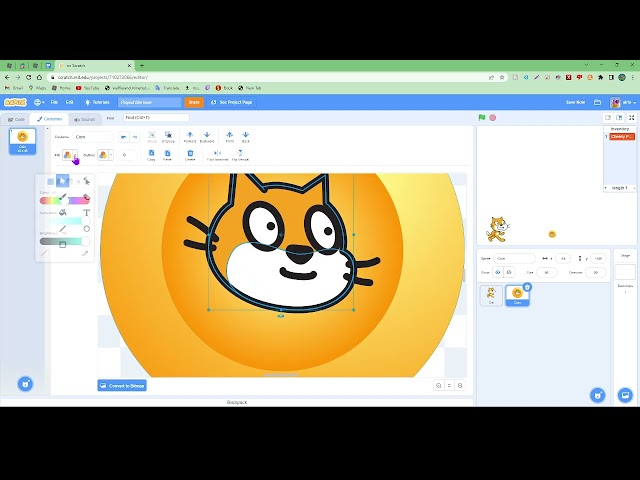This screenshot has width=640, height=480.
Task: Flip selection vertically
Action: tap(240, 155)
